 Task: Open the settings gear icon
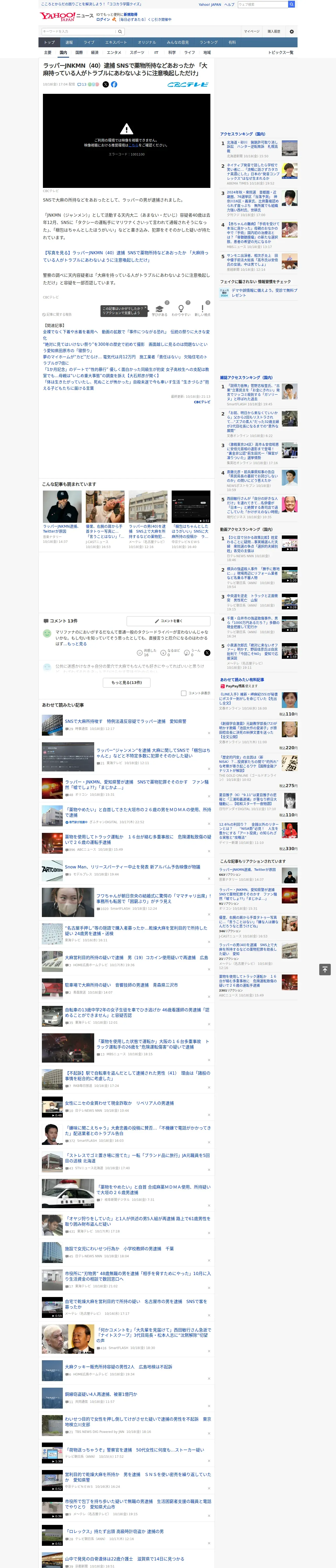tap(292, 32)
